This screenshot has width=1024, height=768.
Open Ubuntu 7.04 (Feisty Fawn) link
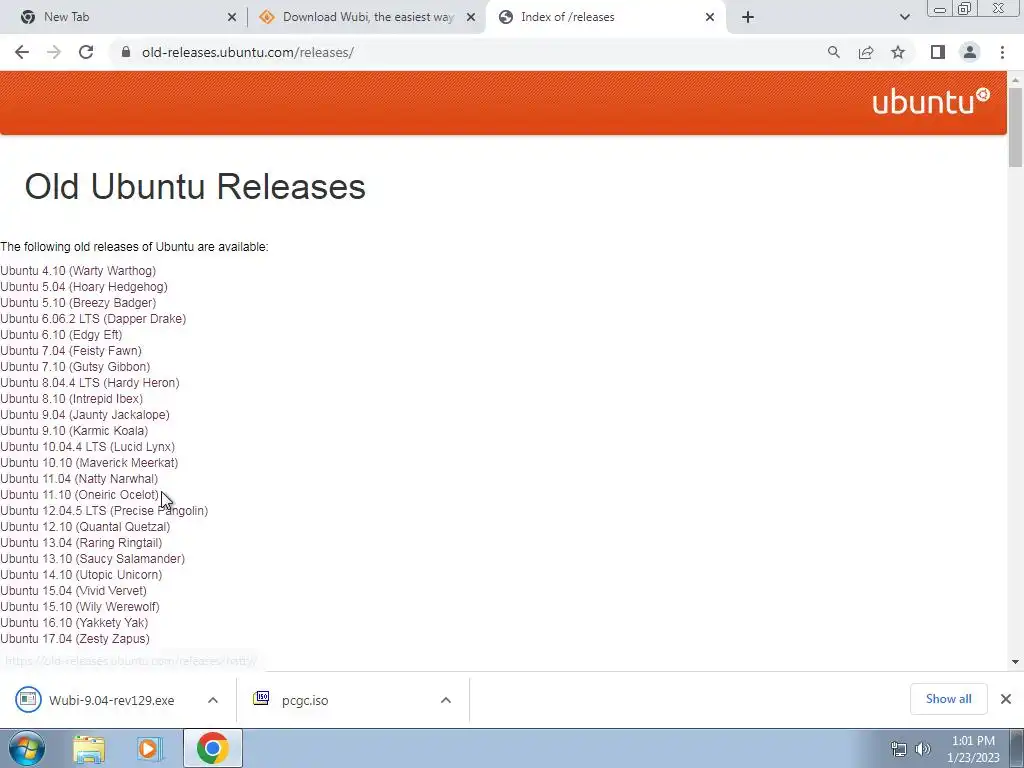(71, 351)
